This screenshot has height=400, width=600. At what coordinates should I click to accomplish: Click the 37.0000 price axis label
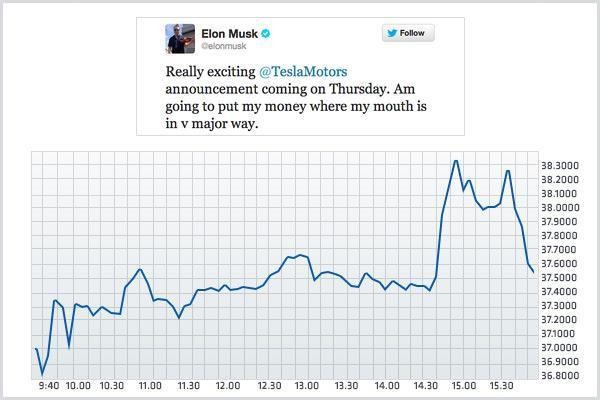pos(560,347)
